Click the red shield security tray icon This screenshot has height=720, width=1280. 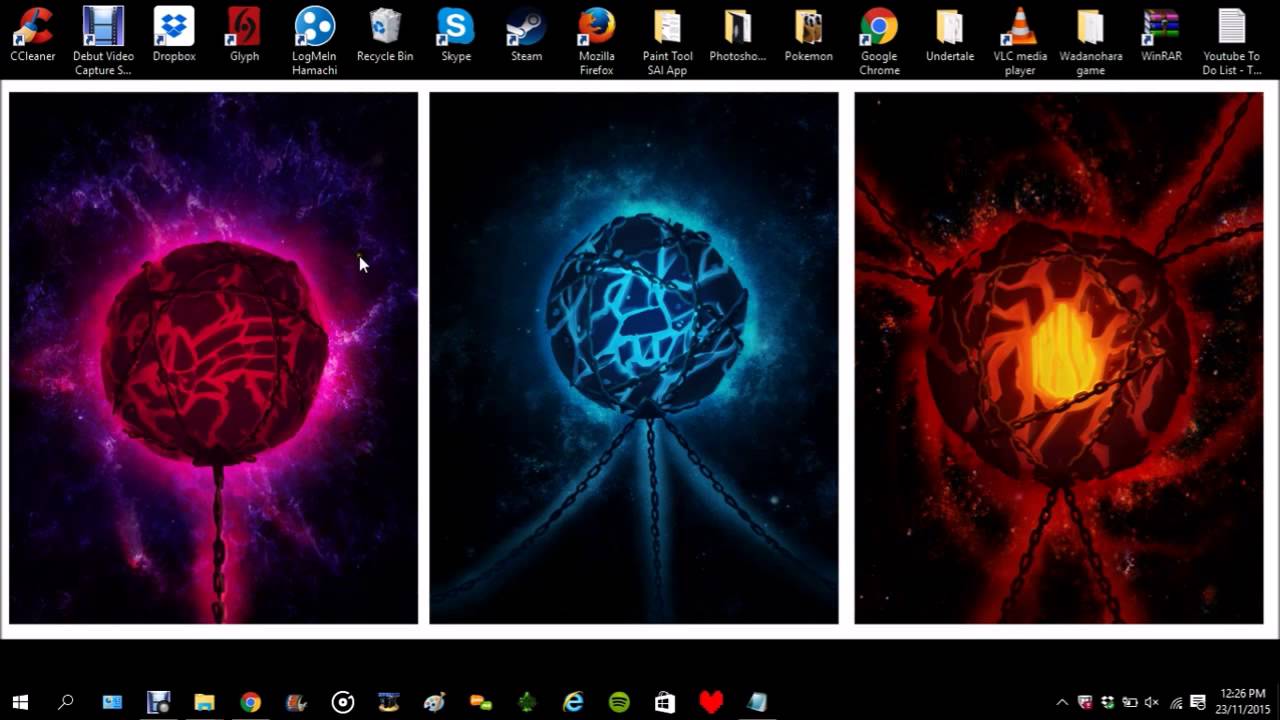tap(1085, 702)
